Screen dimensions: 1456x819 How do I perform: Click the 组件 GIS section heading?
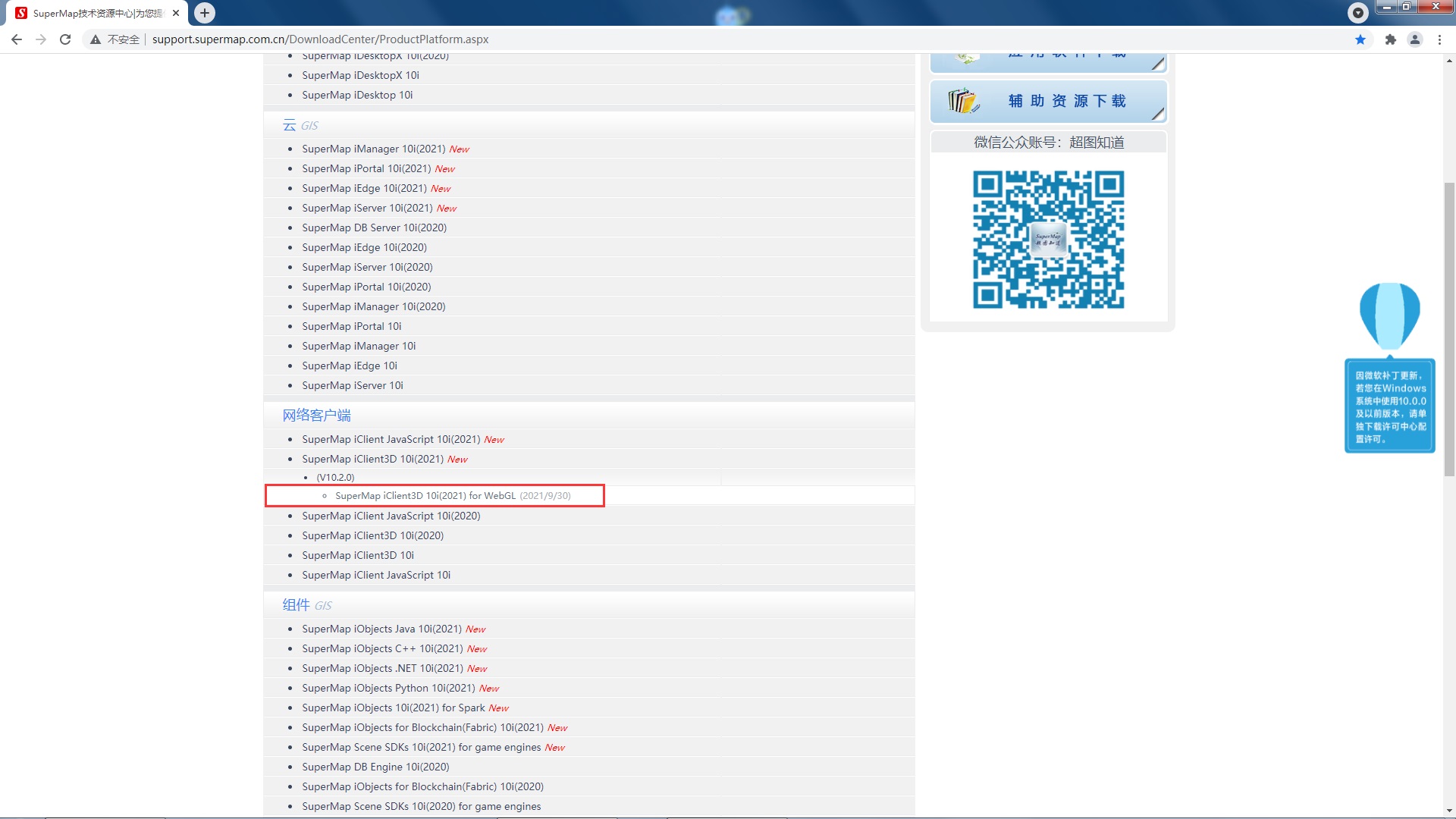(307, 604)
